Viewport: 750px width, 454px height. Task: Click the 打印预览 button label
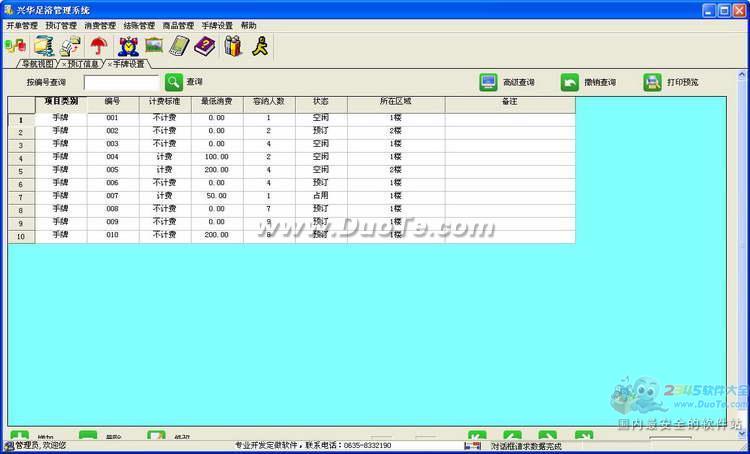[x=683, y=82]
